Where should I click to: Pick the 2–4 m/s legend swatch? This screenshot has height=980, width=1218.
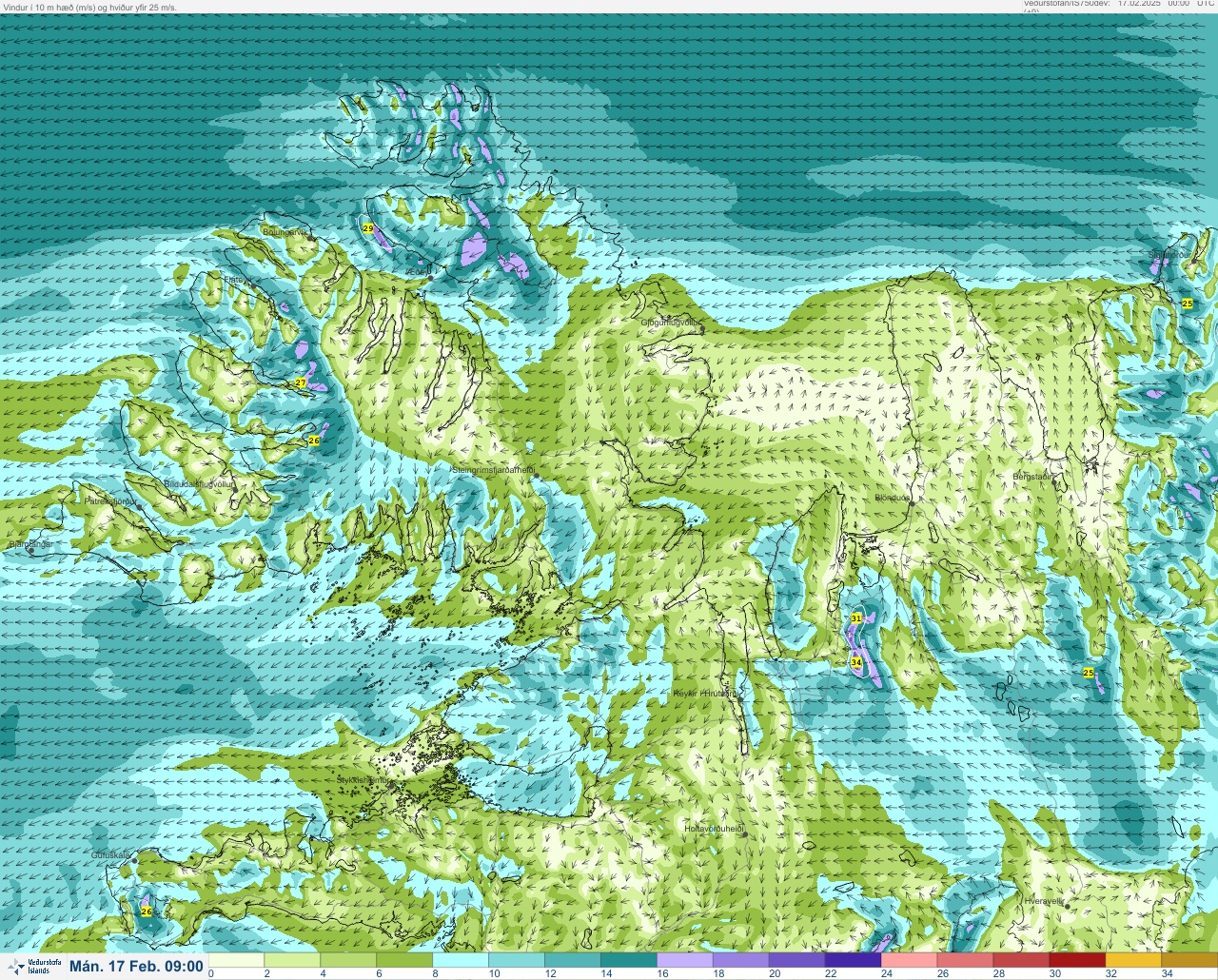coord(292,960)
